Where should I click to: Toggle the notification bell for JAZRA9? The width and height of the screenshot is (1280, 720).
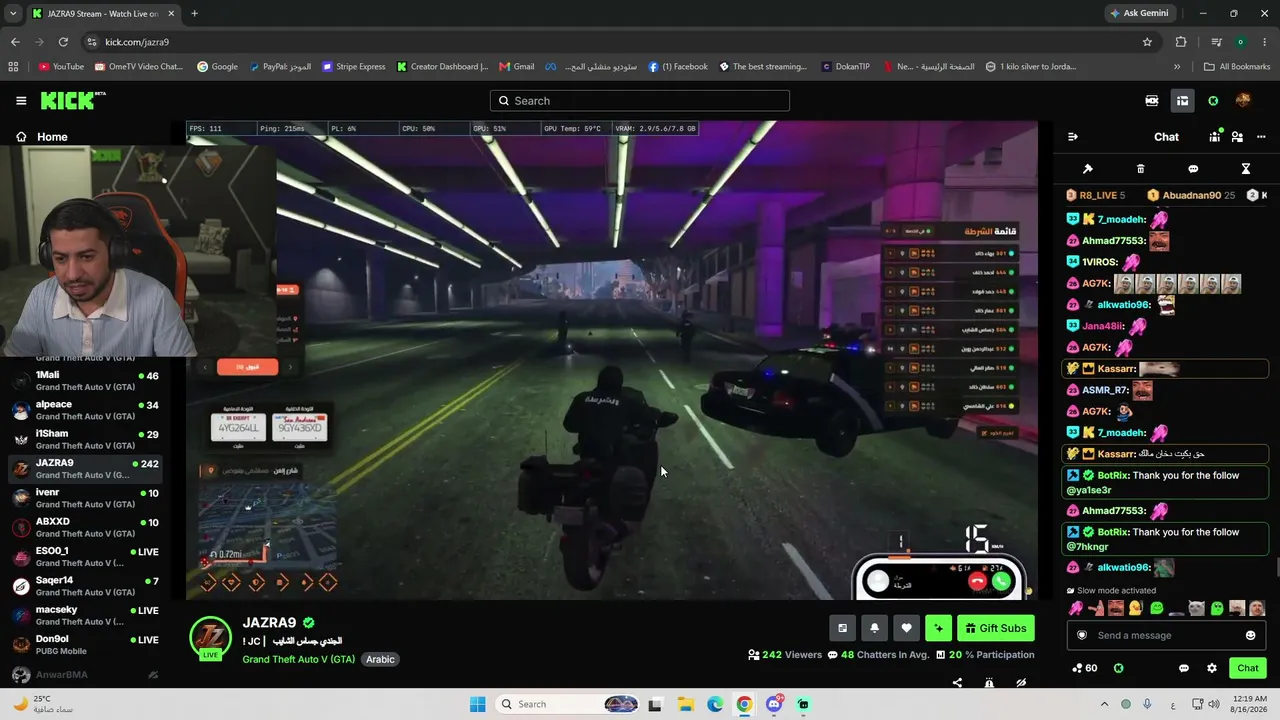tap(874, 628)
